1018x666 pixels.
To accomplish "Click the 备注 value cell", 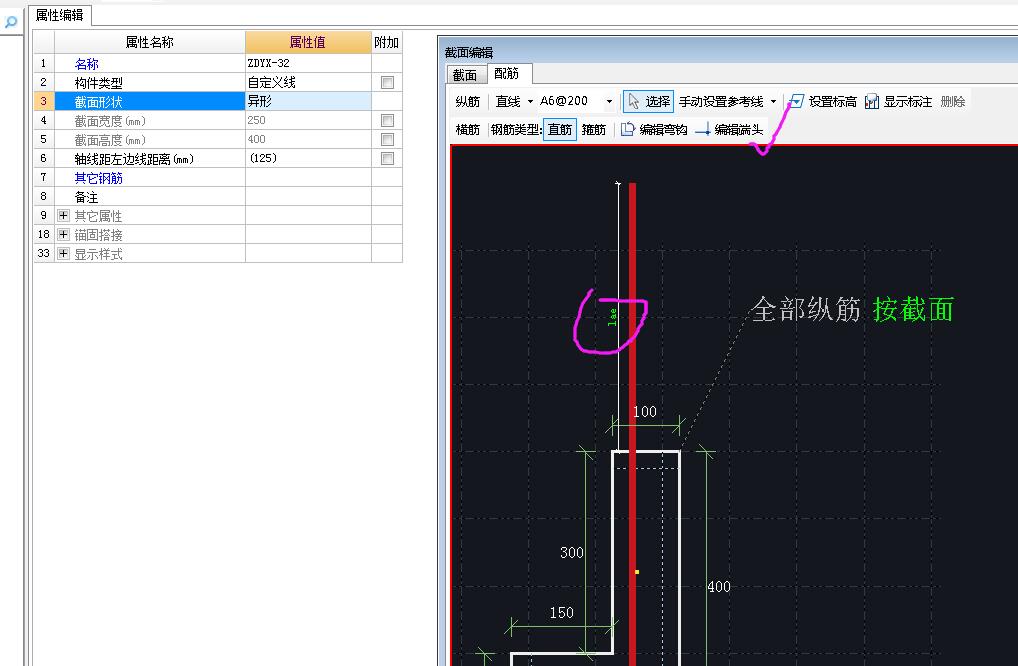I will [x=308, y=197].
